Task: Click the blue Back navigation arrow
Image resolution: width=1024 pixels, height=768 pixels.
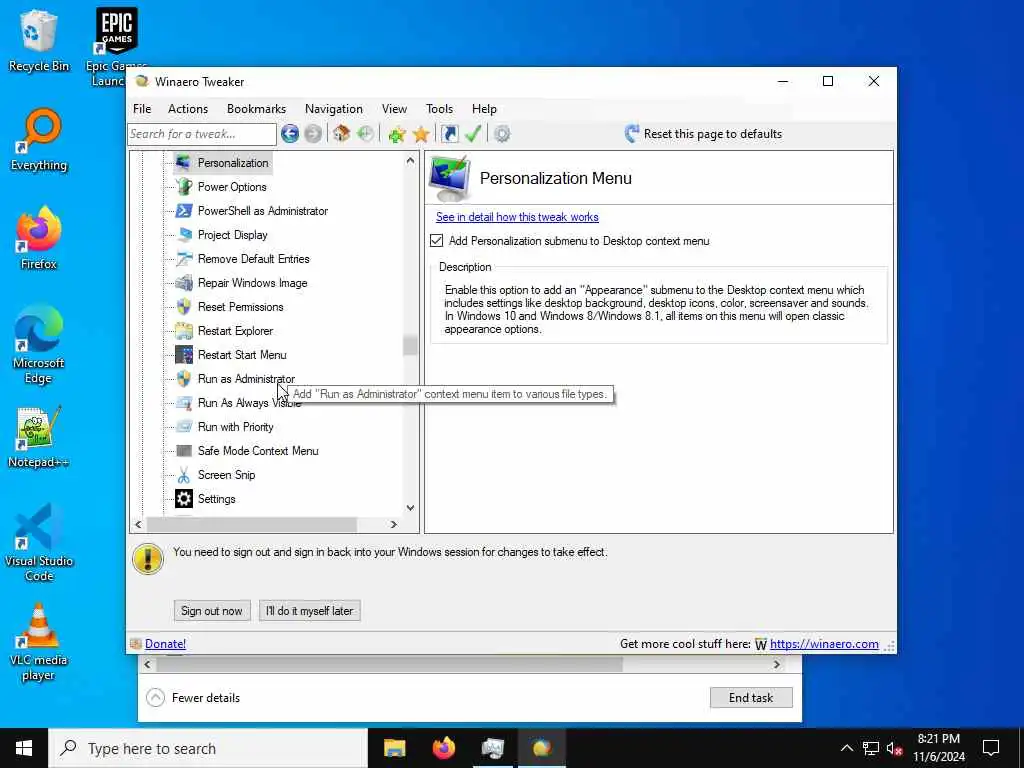Action: pos(290,134)
